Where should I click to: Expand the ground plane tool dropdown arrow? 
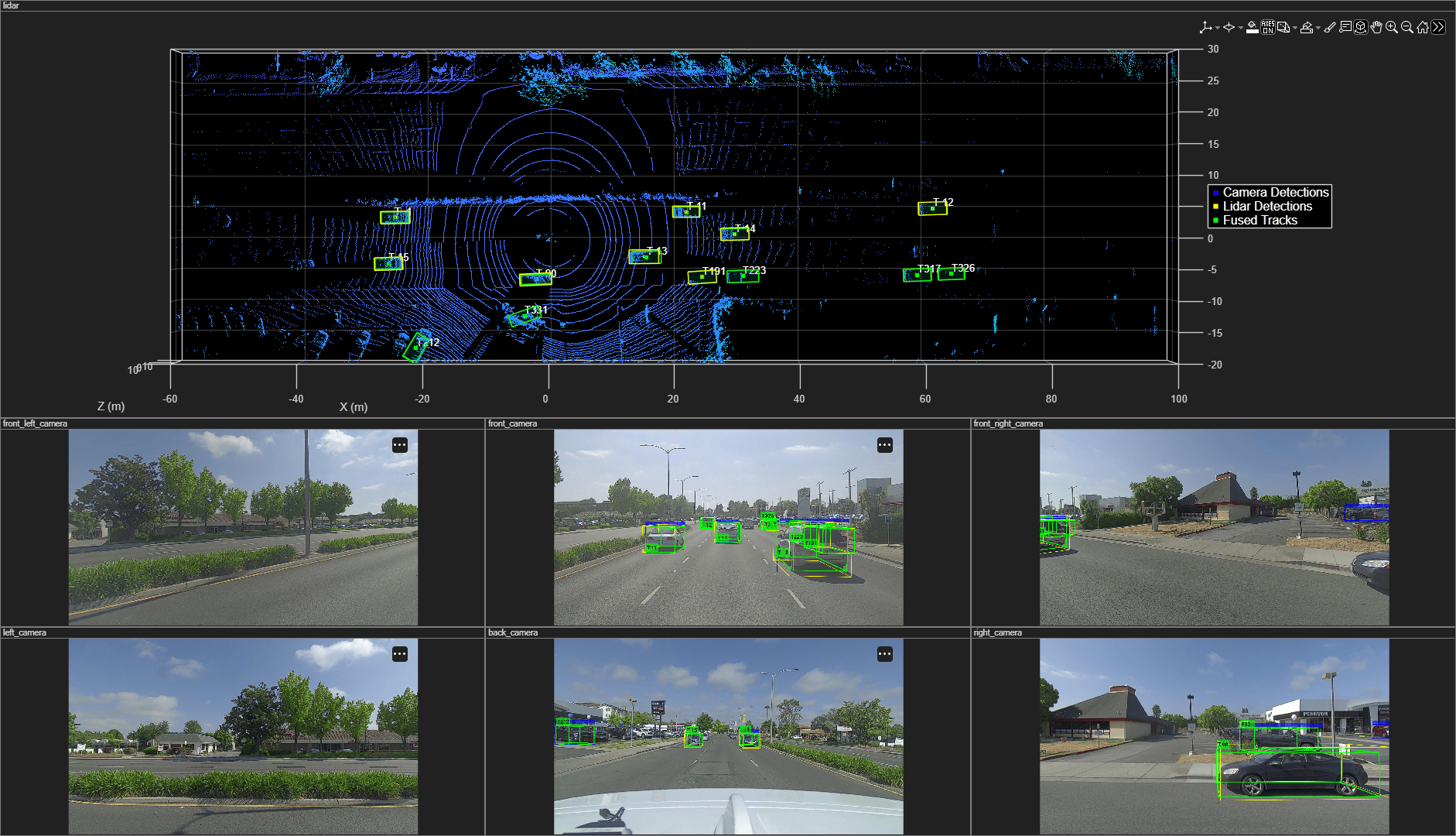pos(1240,28)
